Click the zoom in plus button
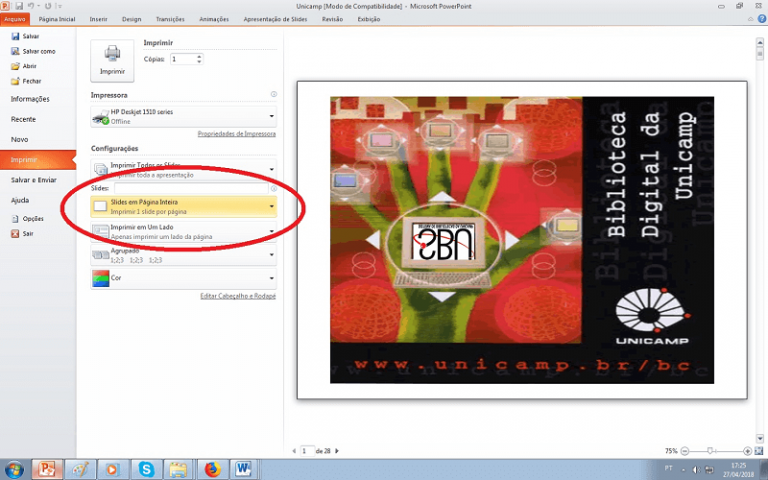 coord(747,451)
